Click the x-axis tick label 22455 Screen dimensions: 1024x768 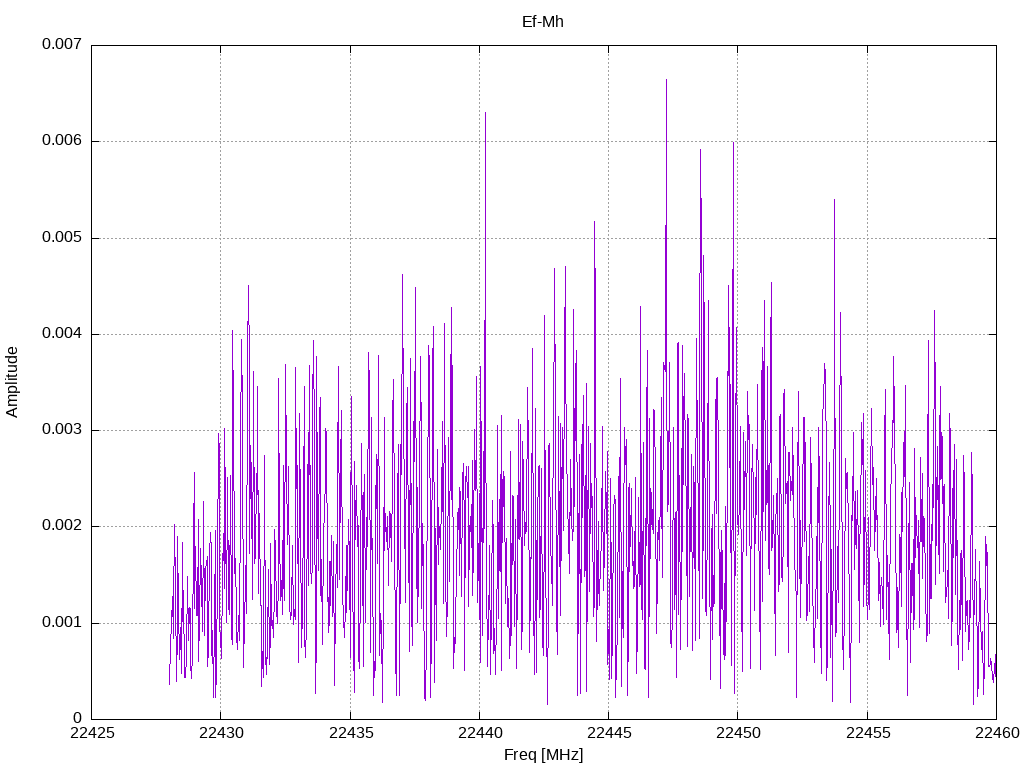click(868, 733)
